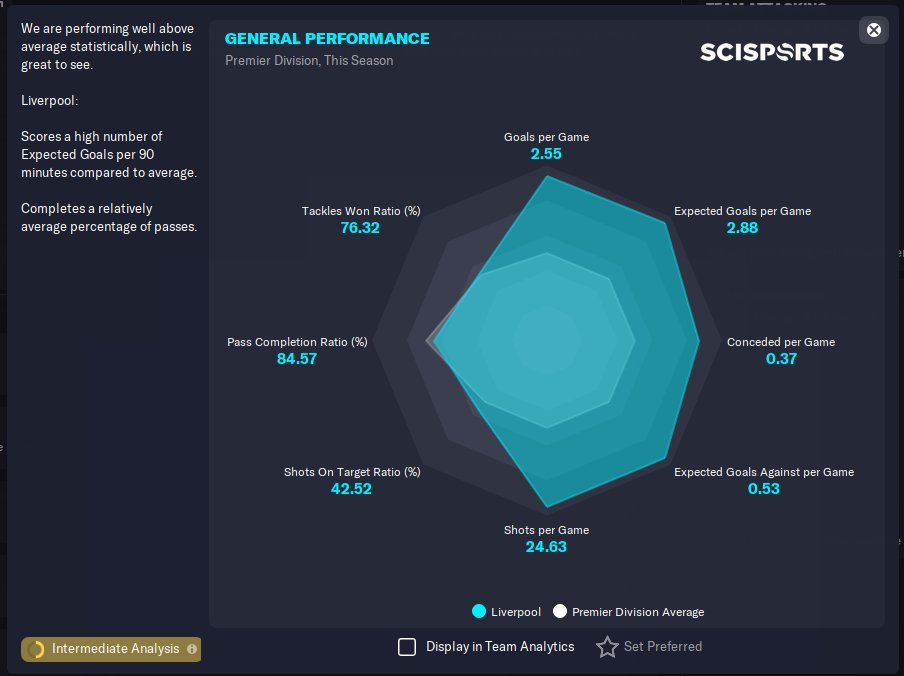Click the spinner icon on Intermediate Analysis

[x=36, y=649]
